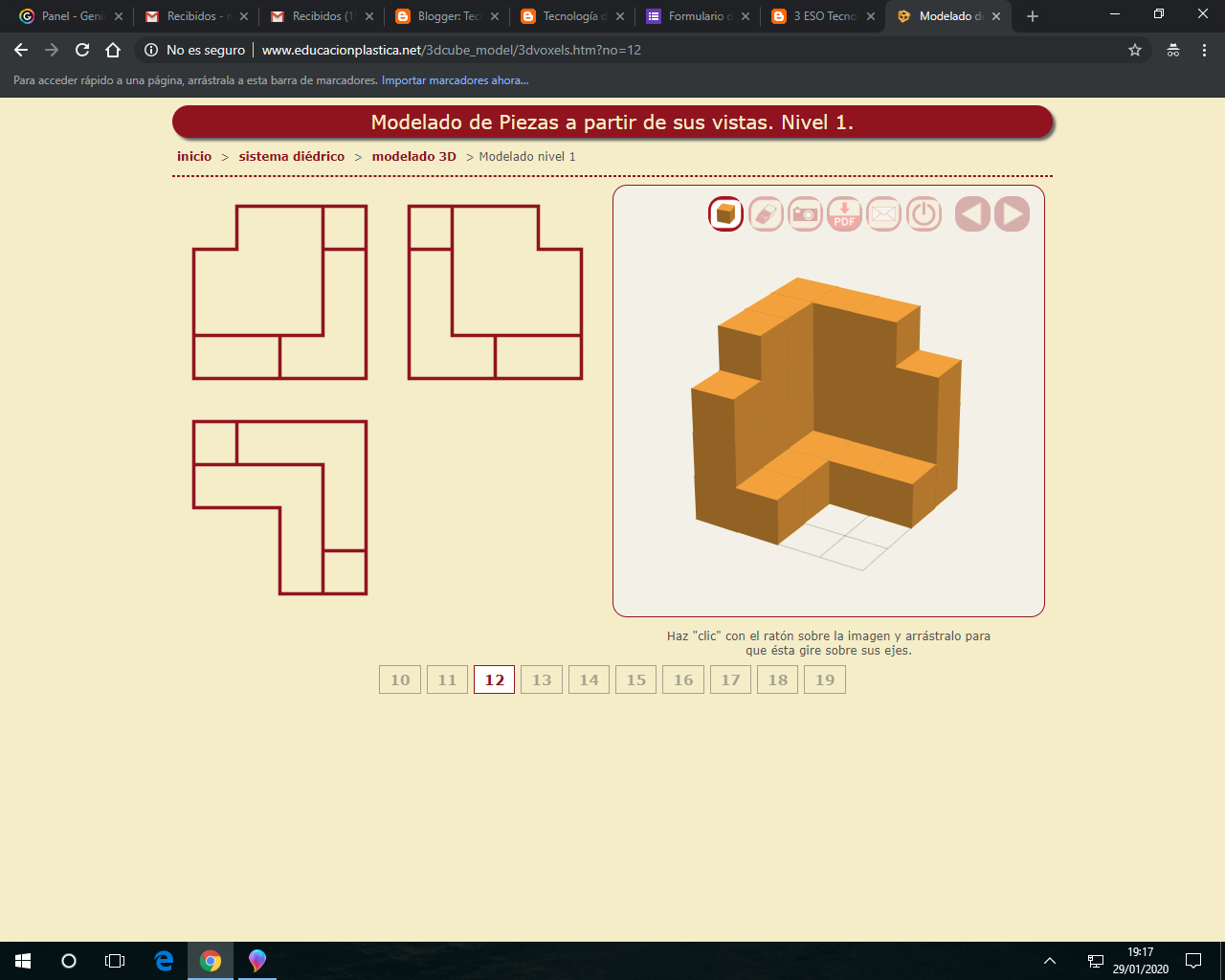Viewport: 1225px width, 980px height.
Task: Open exercise number 14
Action: 589,679
